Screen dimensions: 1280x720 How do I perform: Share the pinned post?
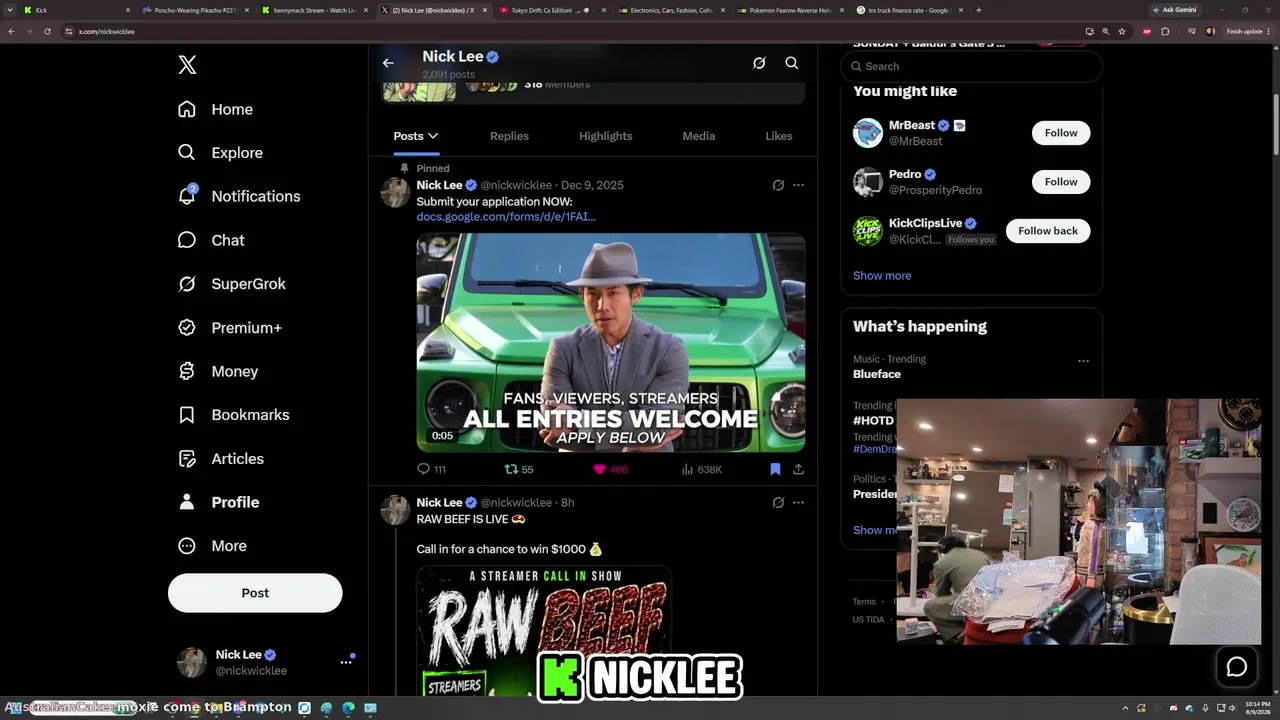[x=798, y=469]
